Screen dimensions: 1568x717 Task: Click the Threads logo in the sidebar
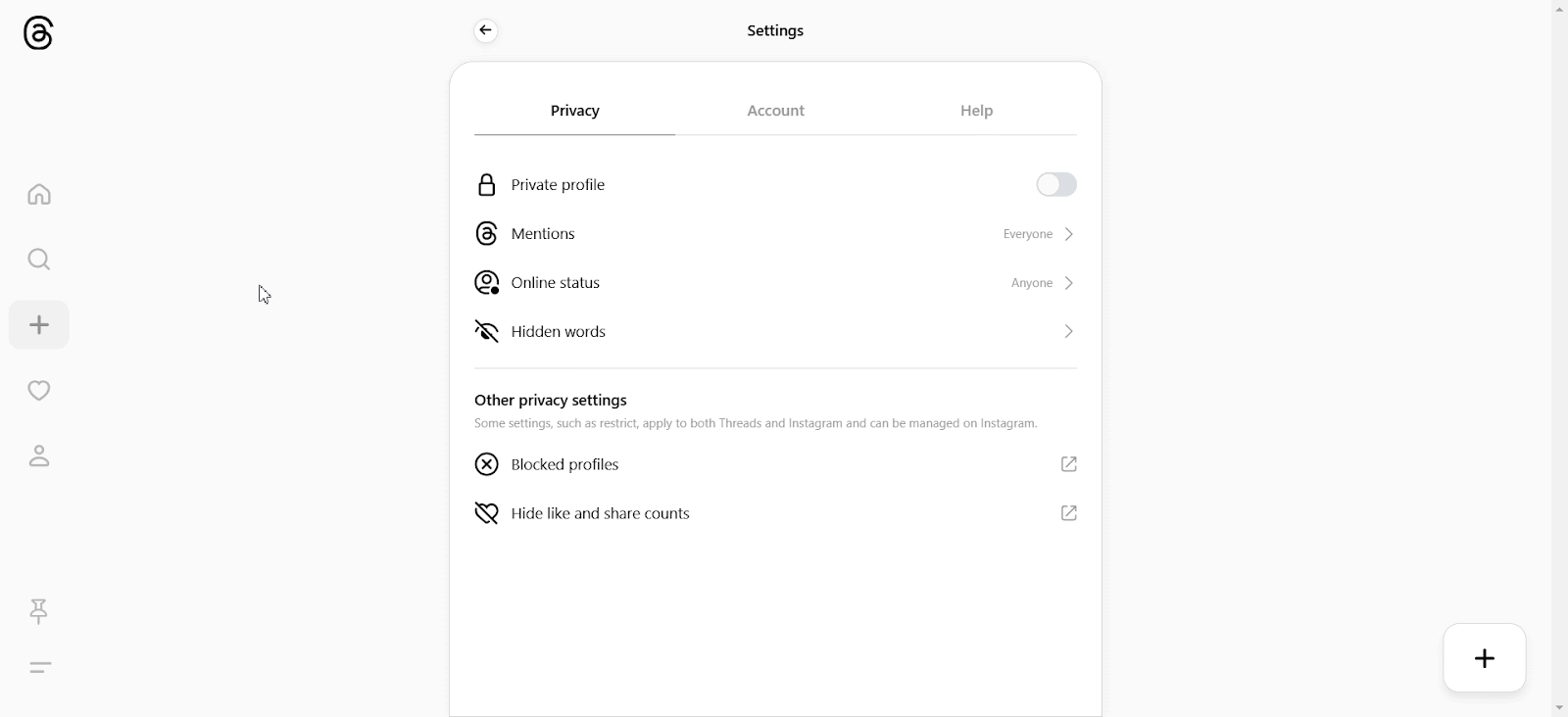pyautogui.click(x=37, y=32)
